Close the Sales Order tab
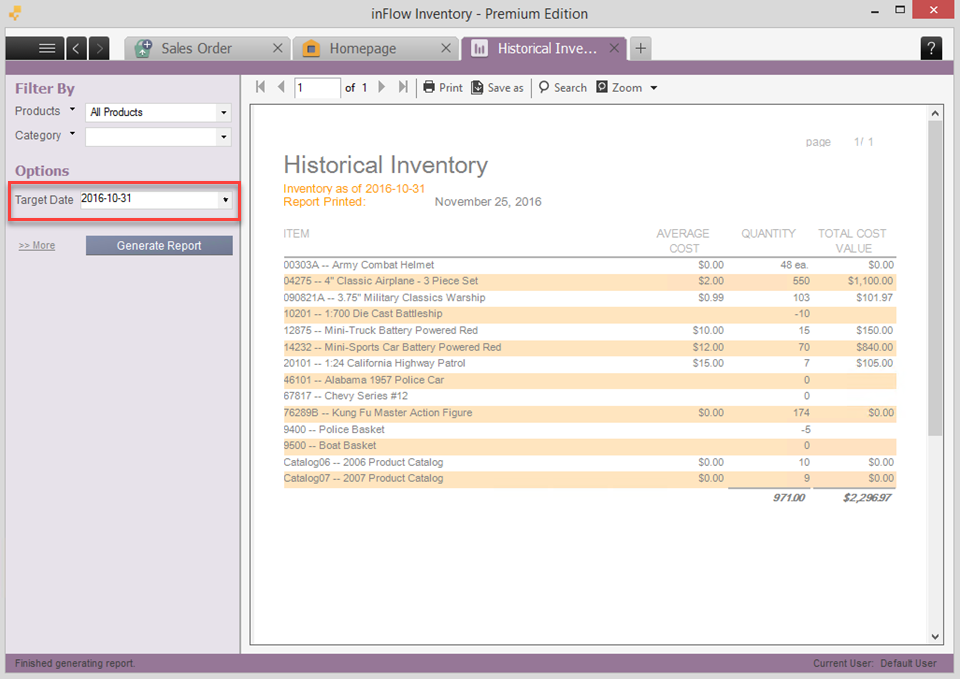960x679 pixels. coord(277,48)
